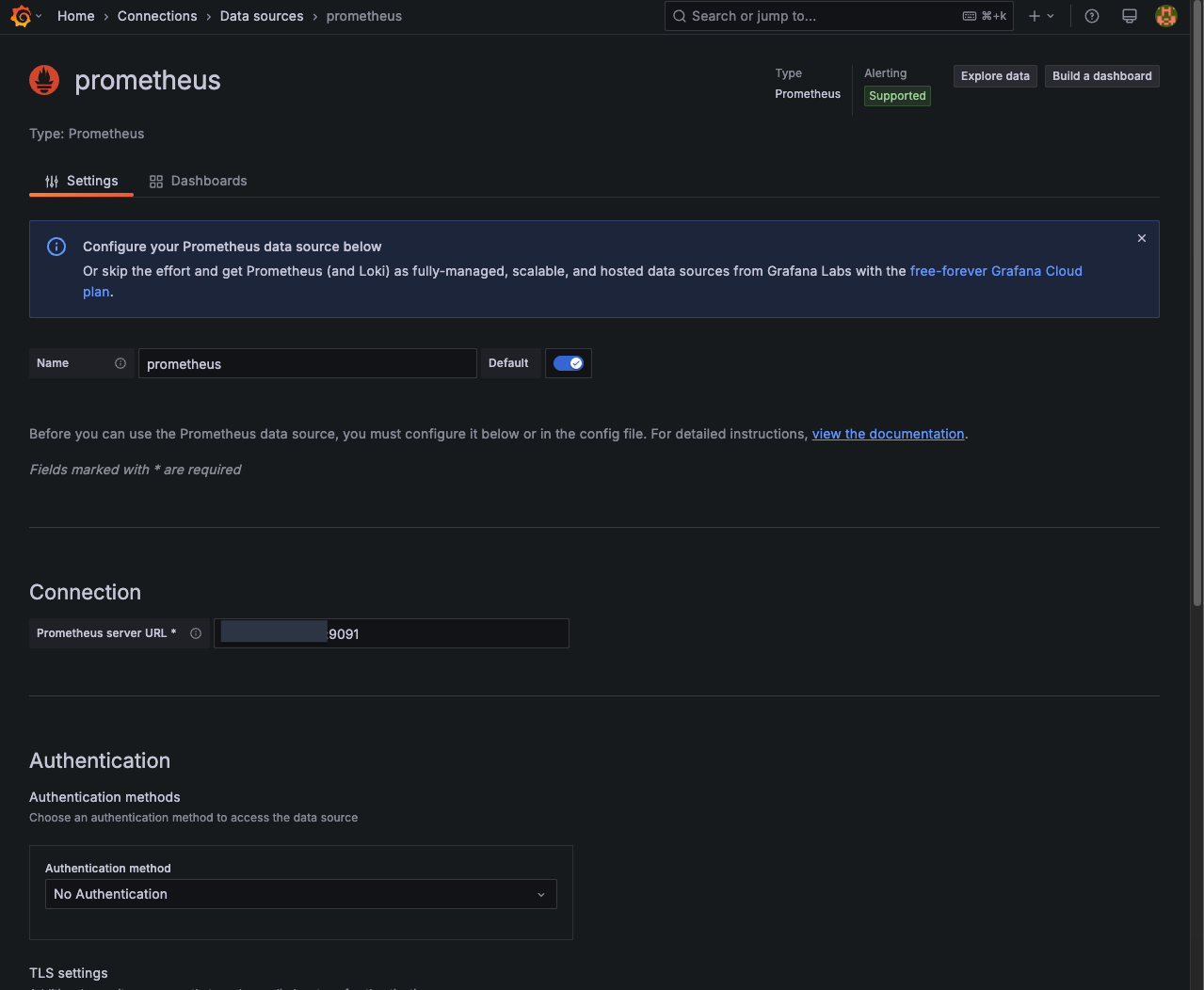Viewport: 1204px width, 990px height.
Task: Click the info circle icon in banner
Action: pyautogui.click(x=56, y=247)
